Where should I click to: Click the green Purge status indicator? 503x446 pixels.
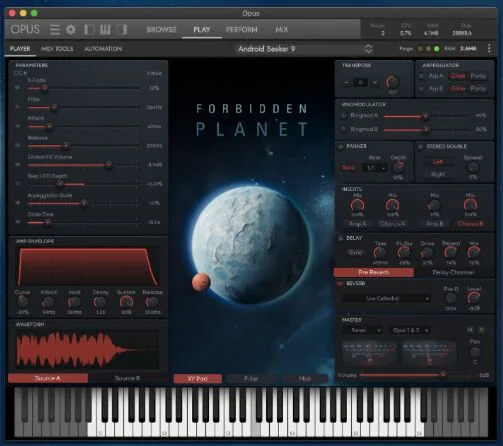[x=437, y=49]
